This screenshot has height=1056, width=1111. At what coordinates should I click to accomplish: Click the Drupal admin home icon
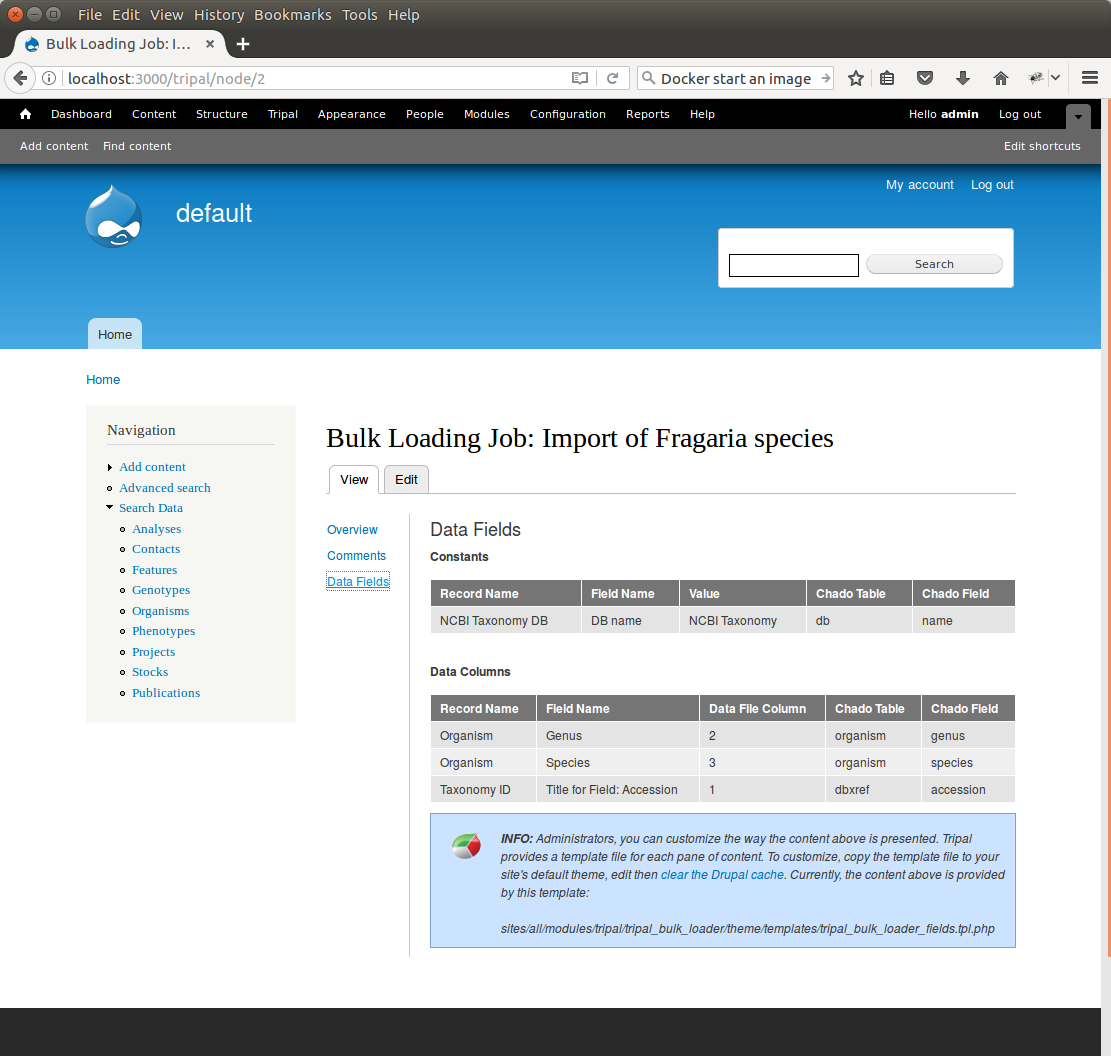pyautogui.click(x=25, y=114)
